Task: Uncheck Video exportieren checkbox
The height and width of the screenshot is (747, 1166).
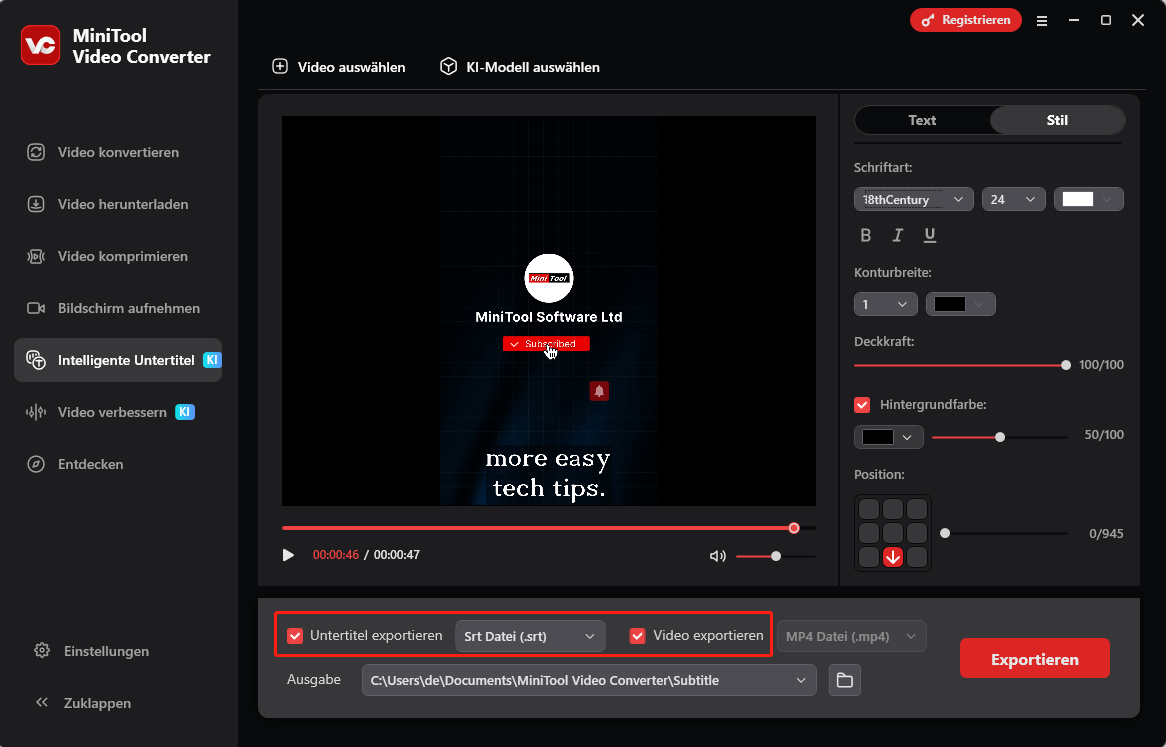Action: point(637,636)
